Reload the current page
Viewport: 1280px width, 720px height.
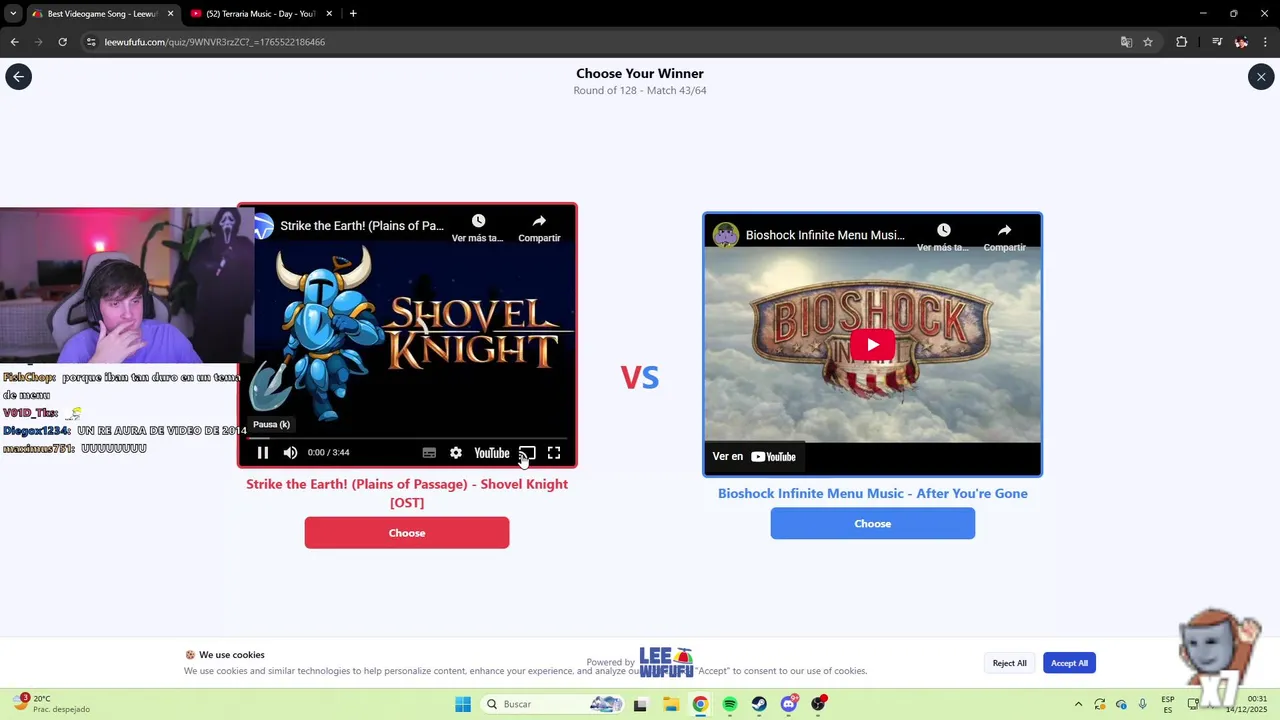[62, 42]
